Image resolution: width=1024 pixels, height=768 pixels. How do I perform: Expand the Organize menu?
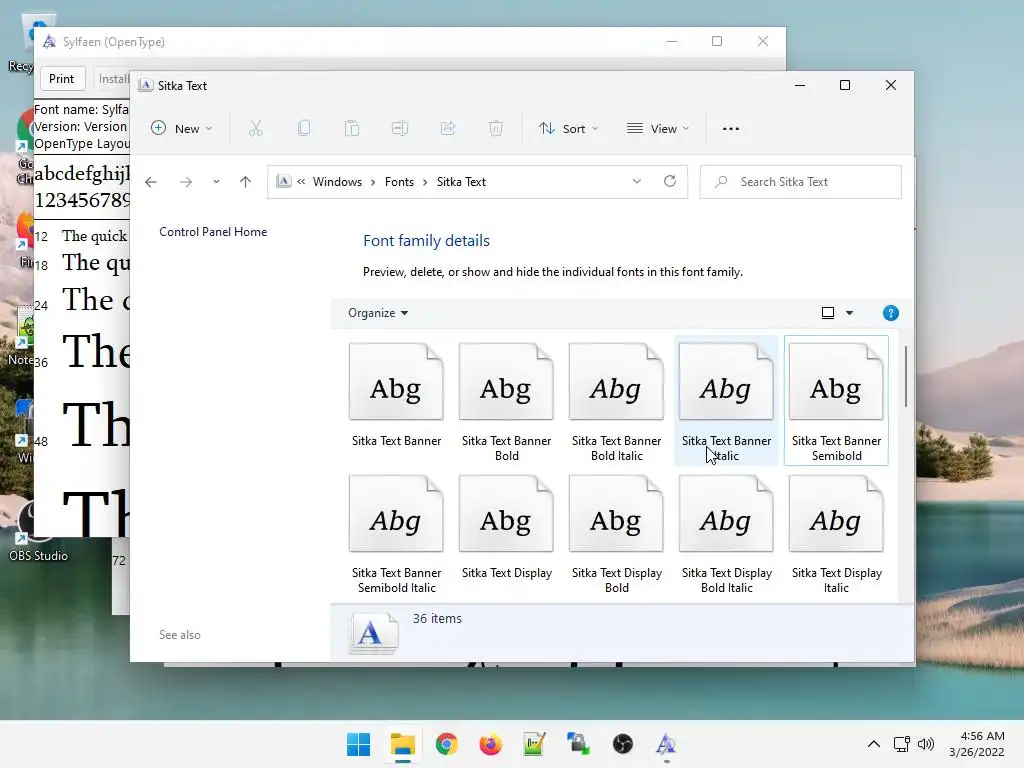[378, 313]
